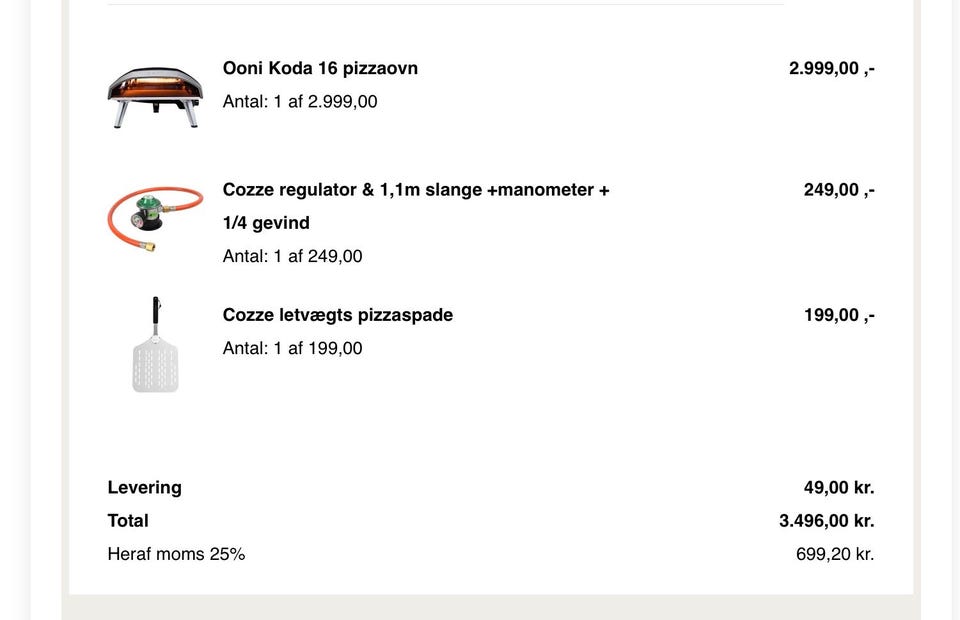Image resolution: width=960 pixels, height=620 pixels.
Task: Open the Ooni Koda 16 pizzaovn title
Action: 320,68
